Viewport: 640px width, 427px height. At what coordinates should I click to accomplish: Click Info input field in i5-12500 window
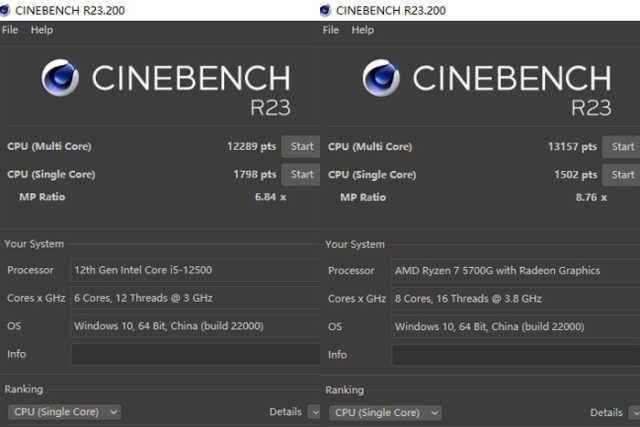(196, 354)
